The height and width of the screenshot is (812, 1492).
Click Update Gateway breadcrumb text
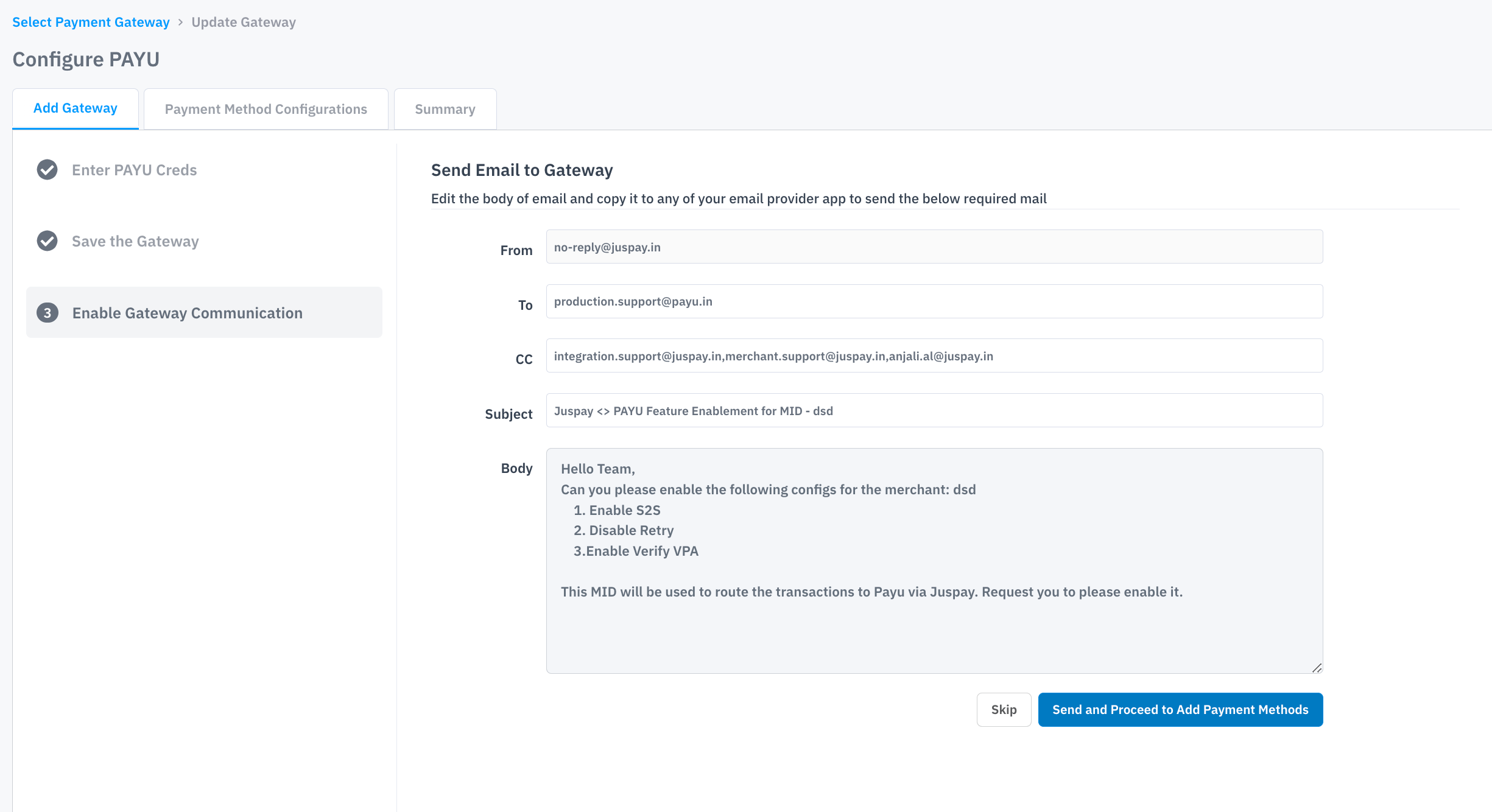pos(244,23)
